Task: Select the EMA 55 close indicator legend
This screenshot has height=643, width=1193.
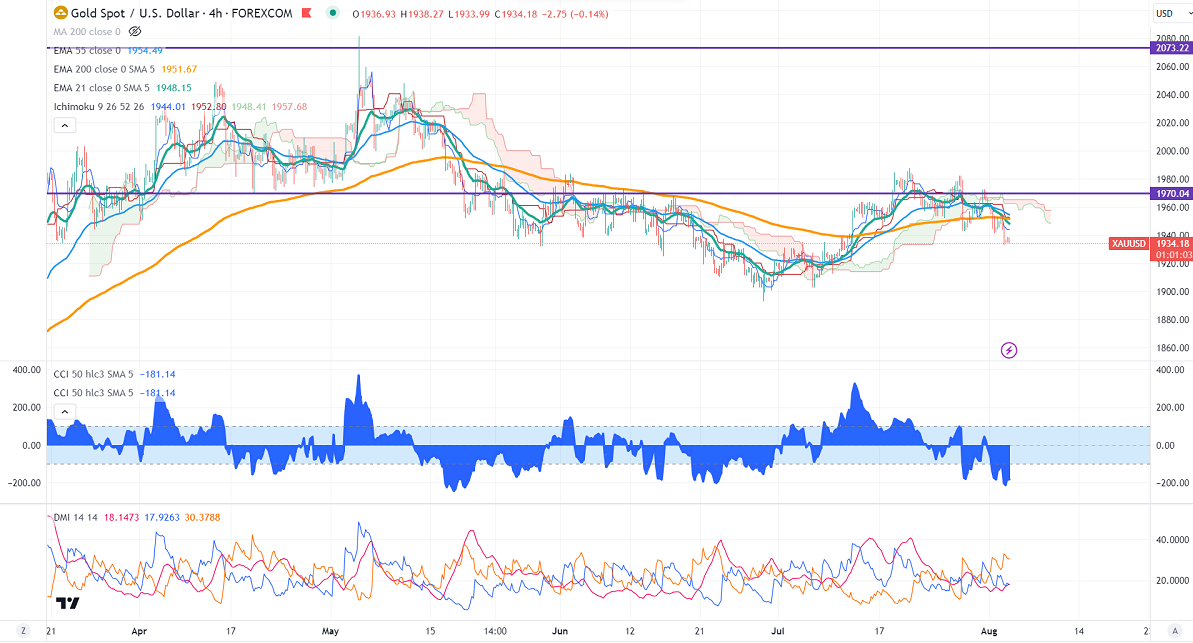Action: coord(87,50)
